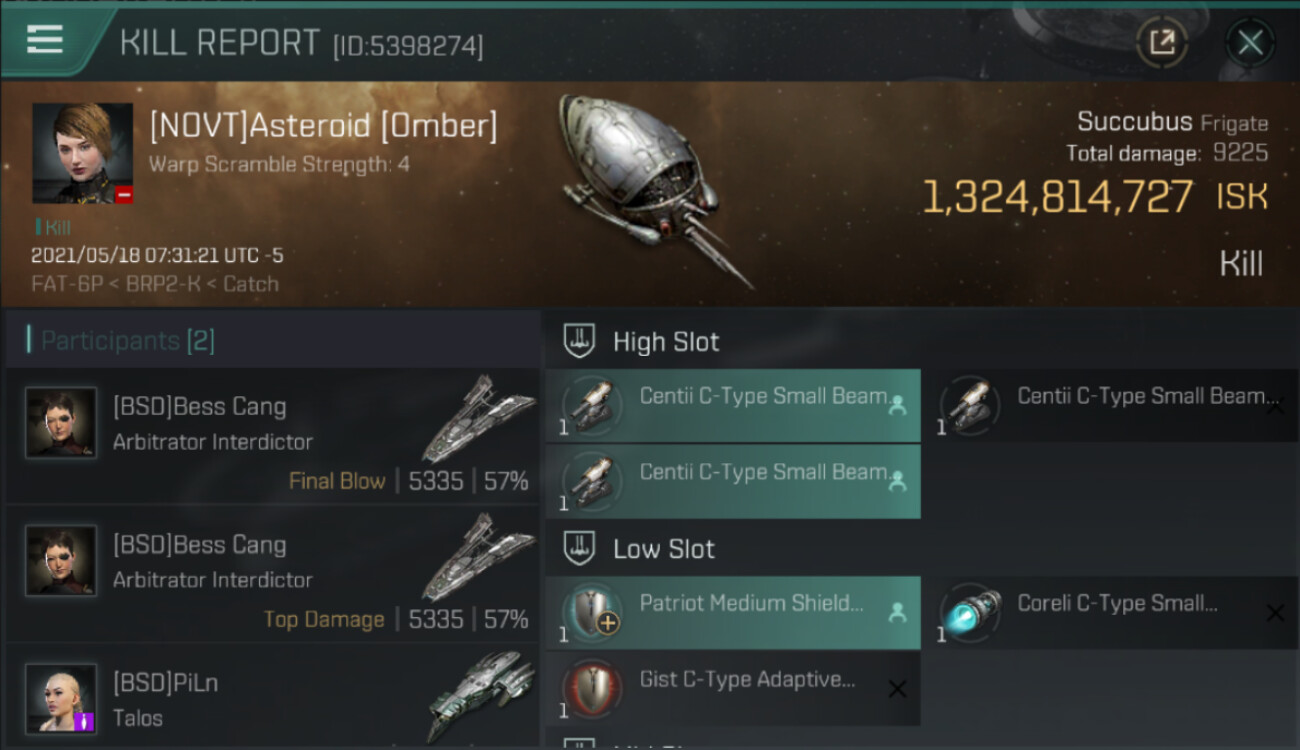The height and width of the screenshot is (750, 1300).
Task: Click Asteroid's character portrait
Action: click(82, 153)
